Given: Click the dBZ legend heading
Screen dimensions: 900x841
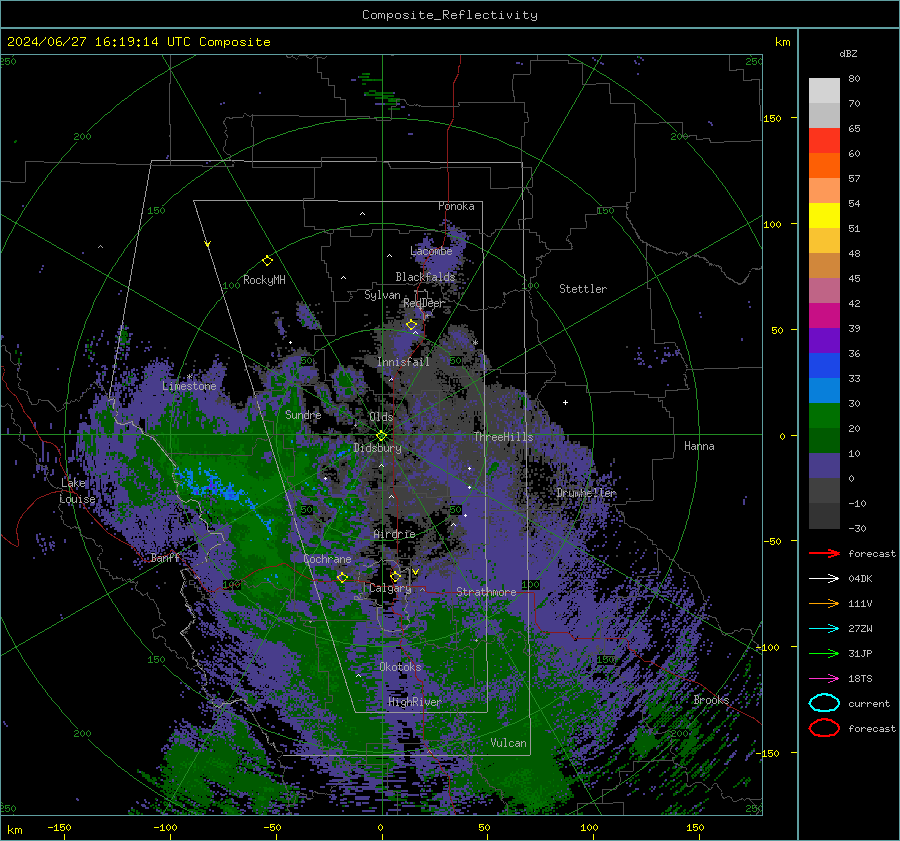Looking at the screenshot, I should pos(848,53).
